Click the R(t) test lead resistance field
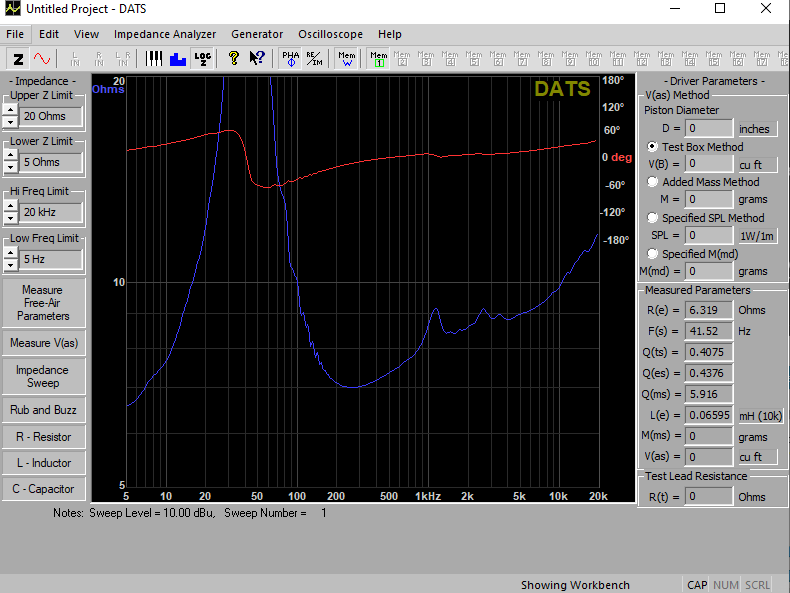Screen dimensions: 790x593 click(708, 497)
